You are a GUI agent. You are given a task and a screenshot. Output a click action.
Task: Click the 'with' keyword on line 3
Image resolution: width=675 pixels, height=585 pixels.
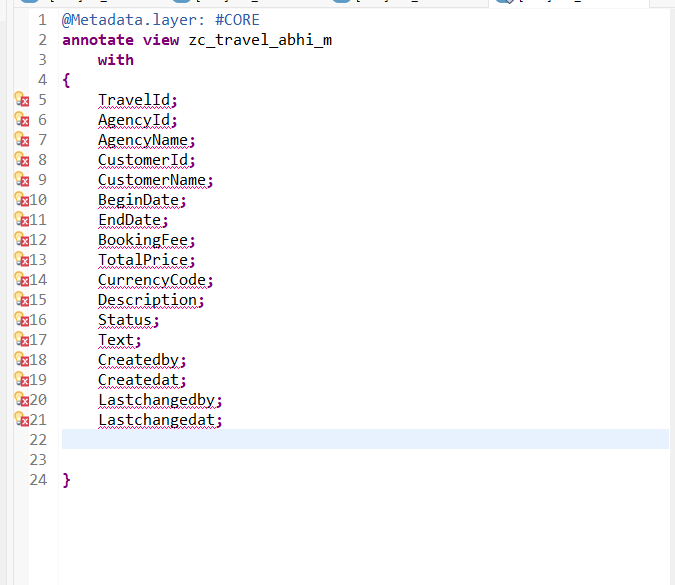(116, 60)
